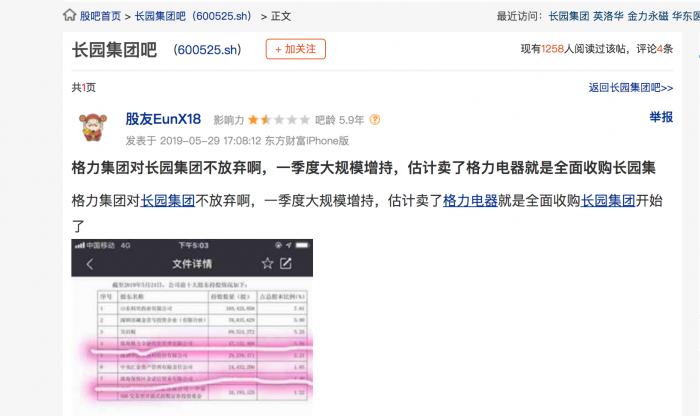Screen dimensions: 700x416
Task: Click the post date 2019-05-29 17:08:12
Action: tap(210, 141)
